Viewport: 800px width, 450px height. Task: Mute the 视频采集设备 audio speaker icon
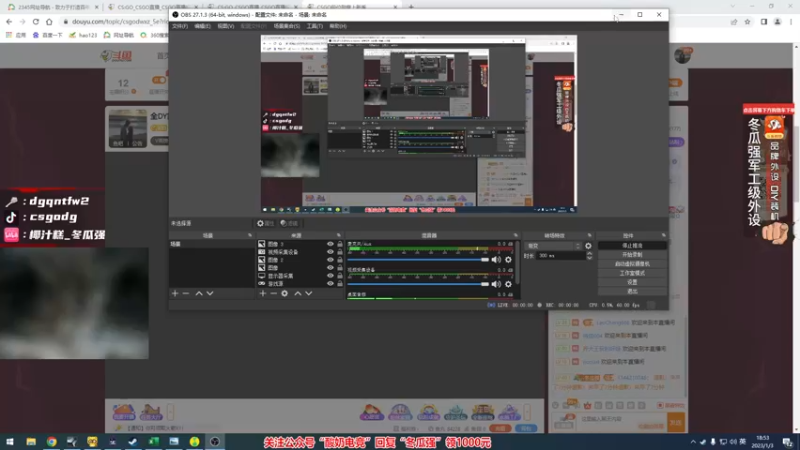point(496,284)
